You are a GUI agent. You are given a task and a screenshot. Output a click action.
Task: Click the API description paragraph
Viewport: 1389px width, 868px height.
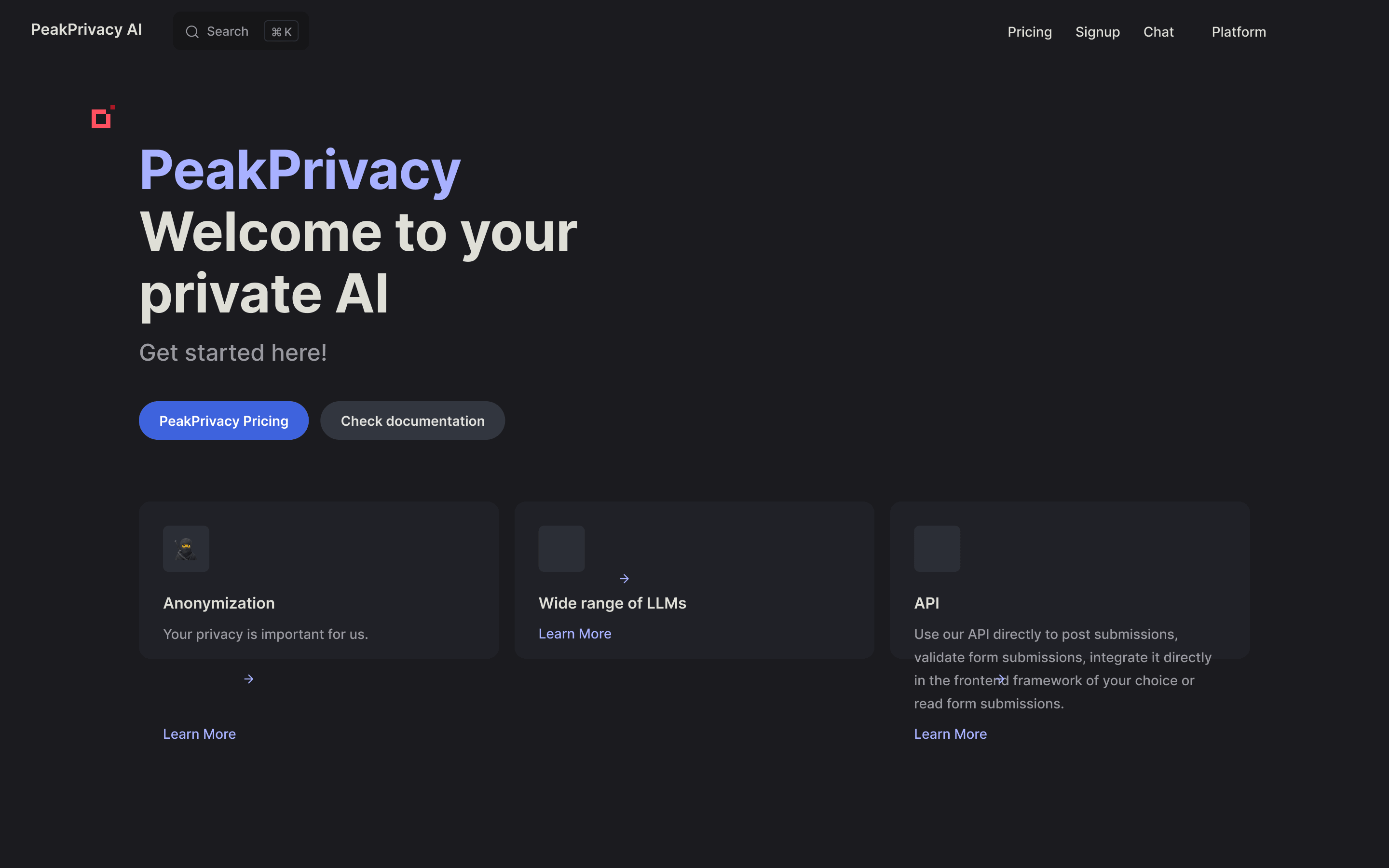pos(1062,669)
